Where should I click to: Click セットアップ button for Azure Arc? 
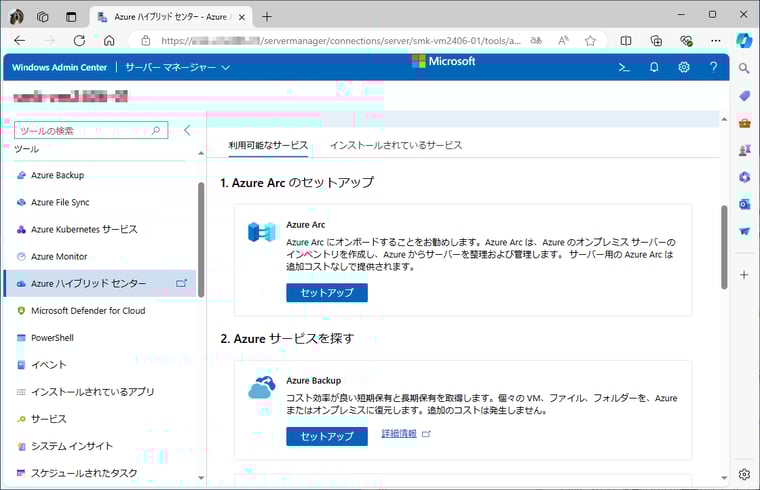(327, 293)
